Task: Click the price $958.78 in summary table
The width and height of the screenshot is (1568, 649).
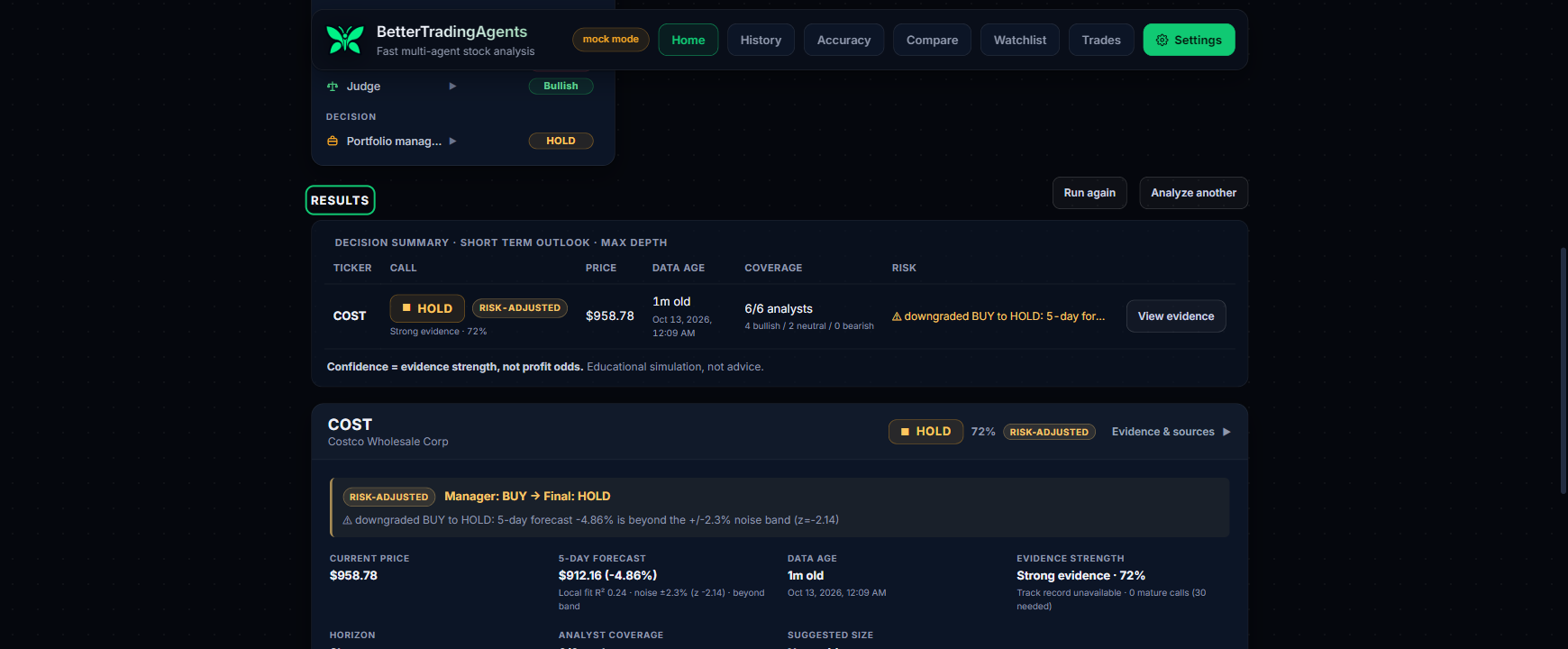Action: coord(610,316)
